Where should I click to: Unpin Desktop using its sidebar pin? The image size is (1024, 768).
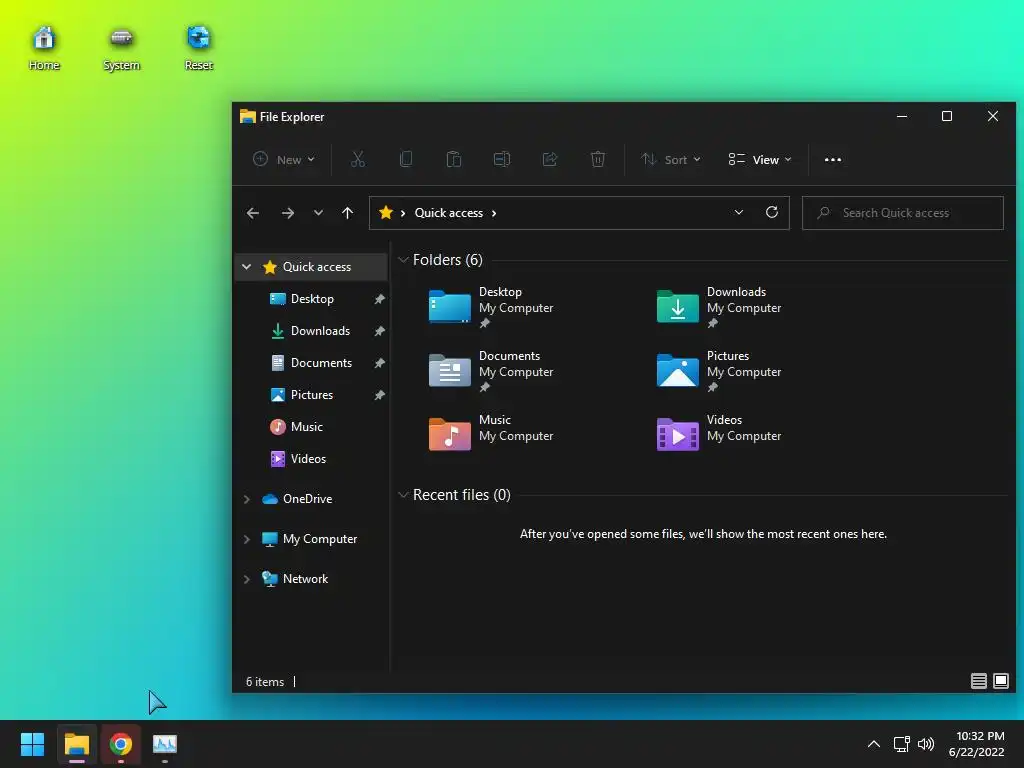pyautogui.click(x=379, y=299)
